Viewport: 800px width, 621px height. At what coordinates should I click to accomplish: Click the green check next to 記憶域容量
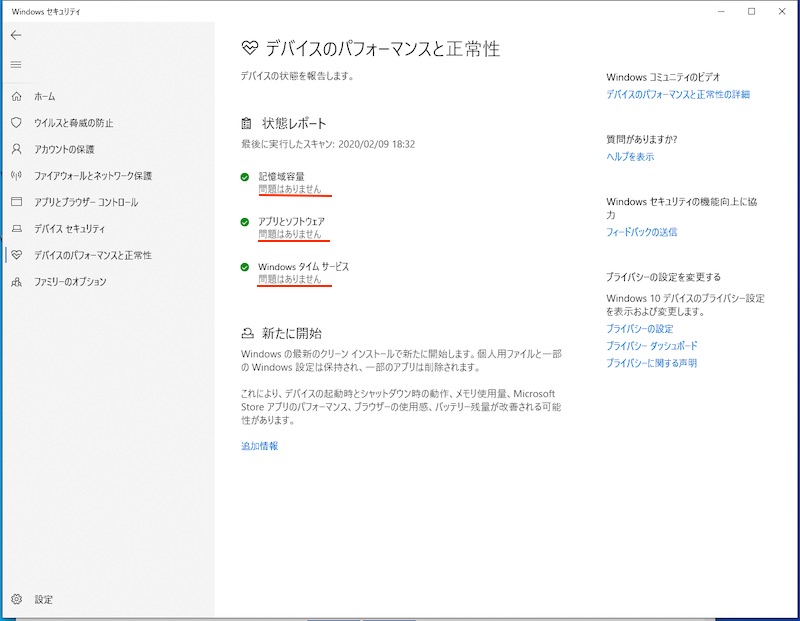point(245,177)
